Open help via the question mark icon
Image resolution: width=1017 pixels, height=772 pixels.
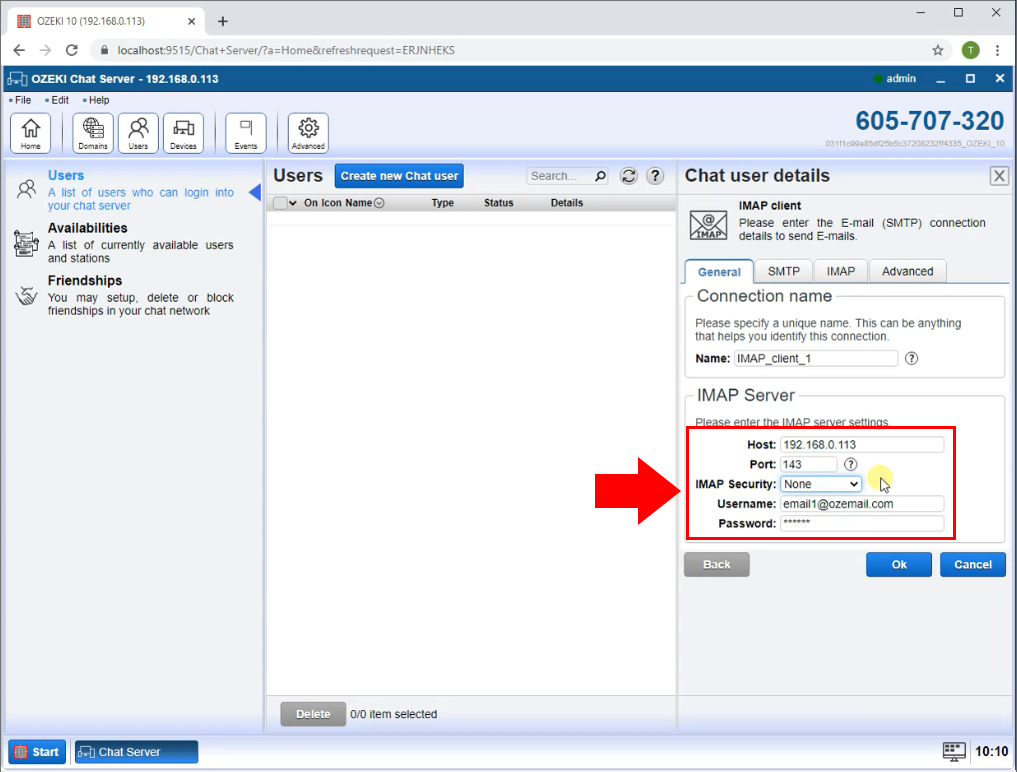655,175
